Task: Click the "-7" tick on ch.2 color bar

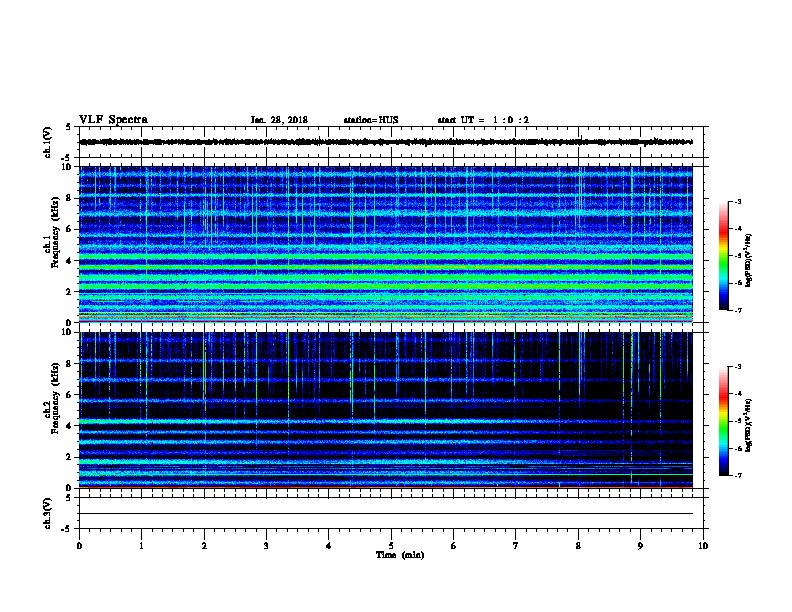Action: pos(738,476)
